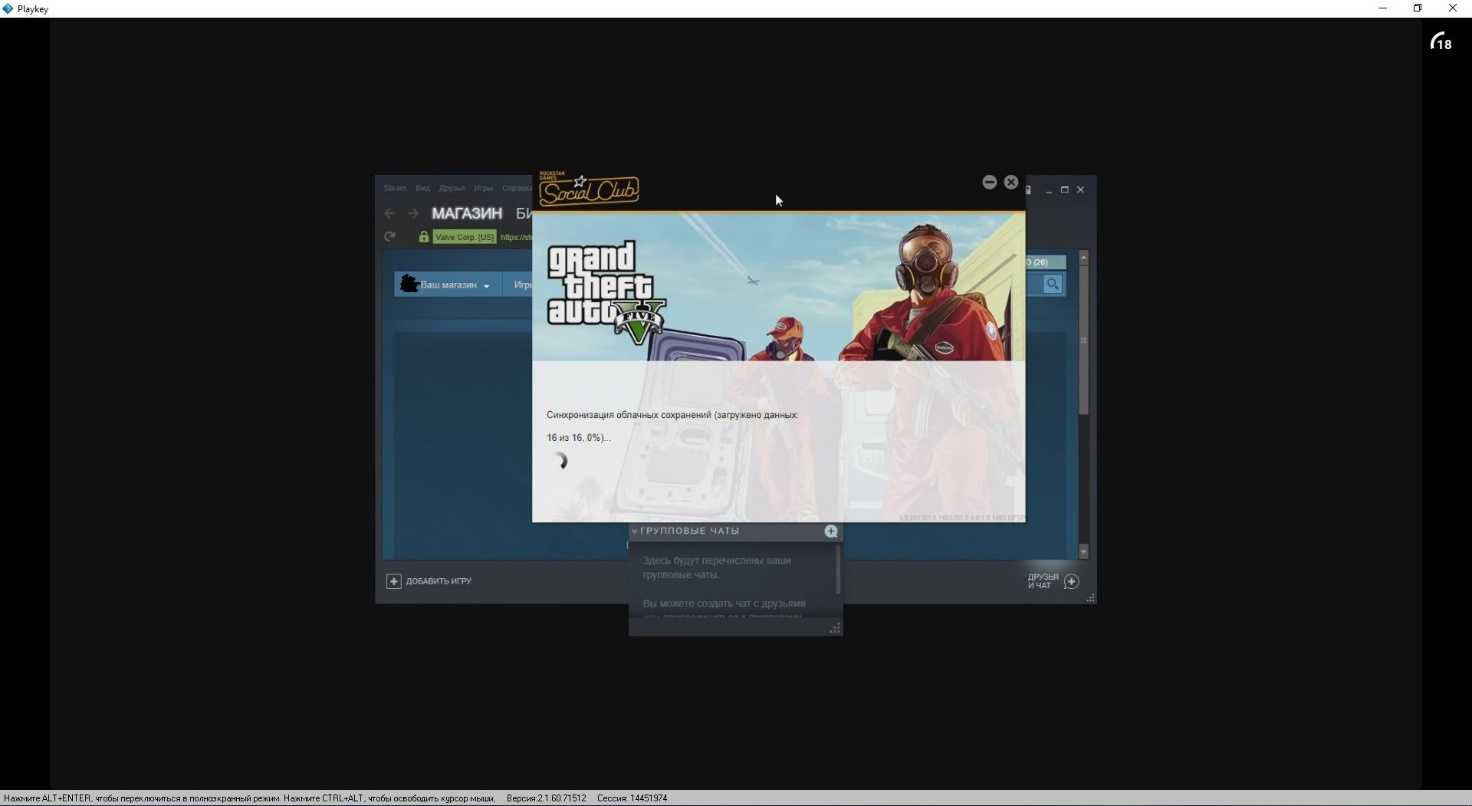Collapse the Групповые чаты section
Viewport: 1472px width, 806px height.
pos(635,531)
